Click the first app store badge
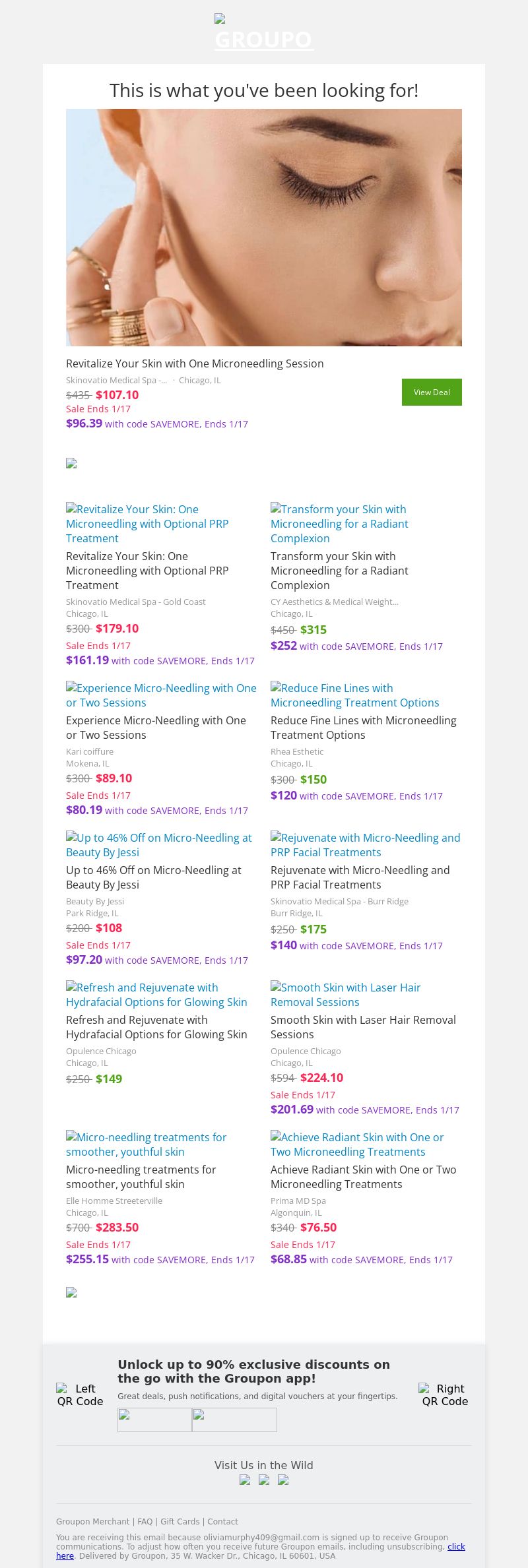Screen dimensions: 528x1568 pos(154,1420)
